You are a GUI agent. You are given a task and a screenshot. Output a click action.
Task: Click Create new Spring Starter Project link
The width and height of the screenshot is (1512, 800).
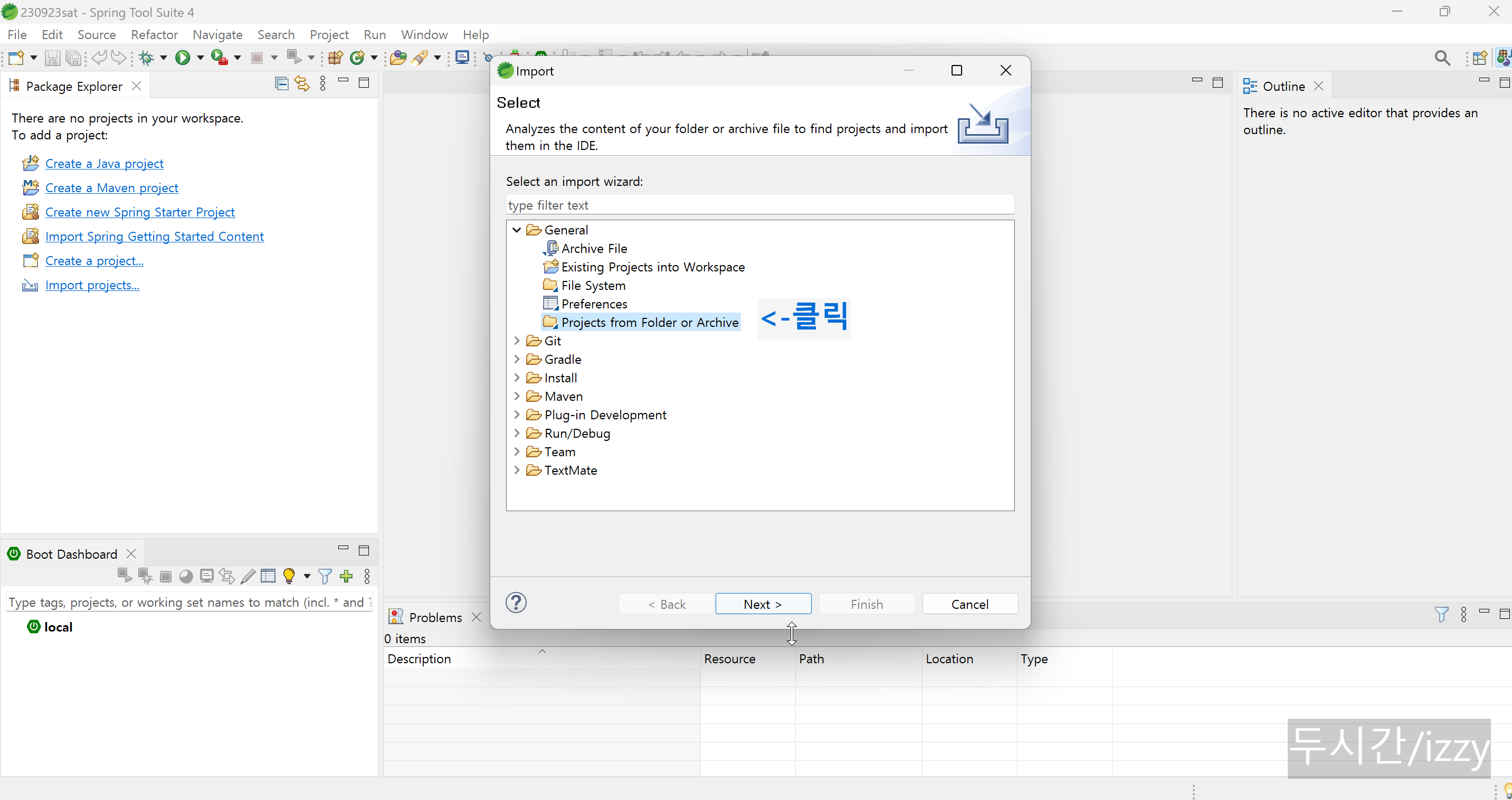click(140, 212)
